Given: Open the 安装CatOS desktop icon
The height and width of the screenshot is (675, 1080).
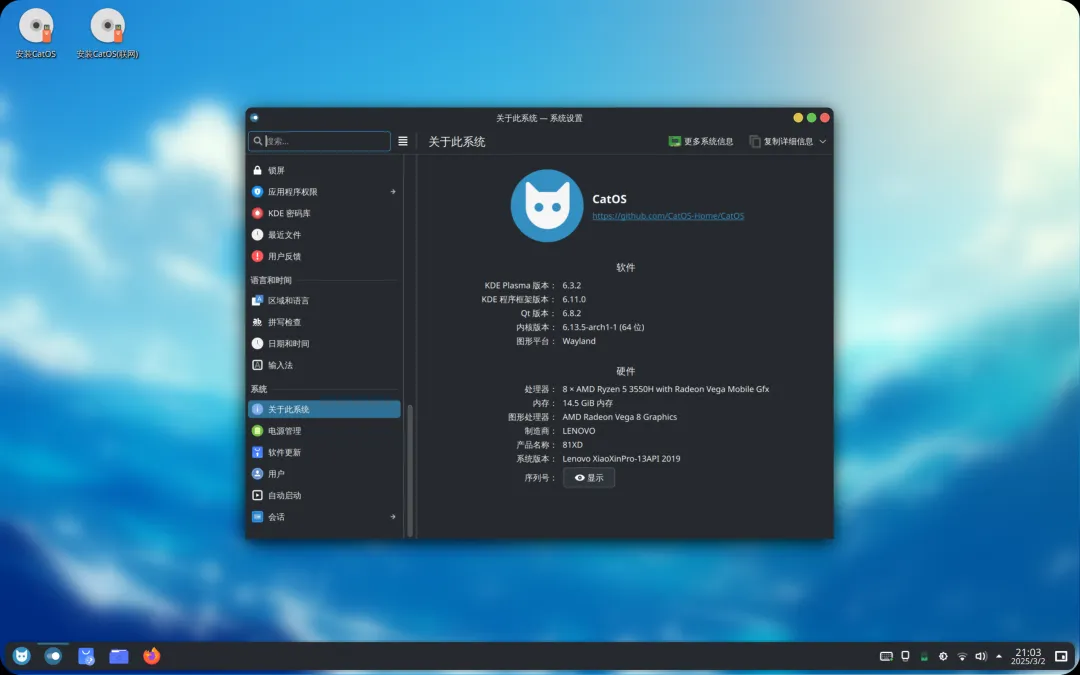Looking at the screenshot, I should click(36, 34).
